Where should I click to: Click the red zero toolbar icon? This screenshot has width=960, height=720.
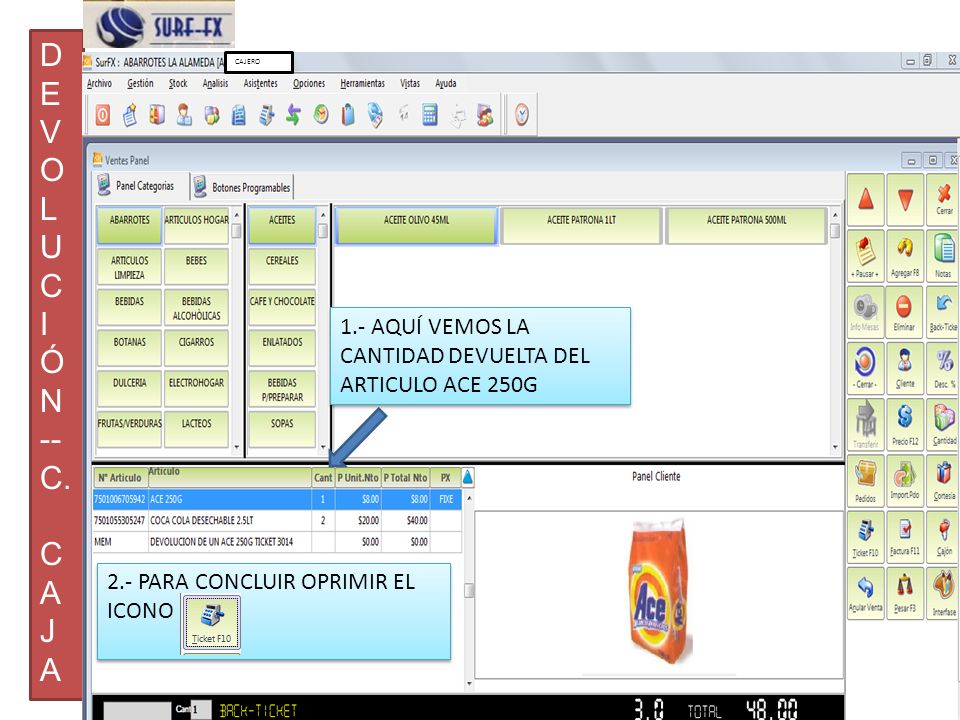(x=103, y=114)
